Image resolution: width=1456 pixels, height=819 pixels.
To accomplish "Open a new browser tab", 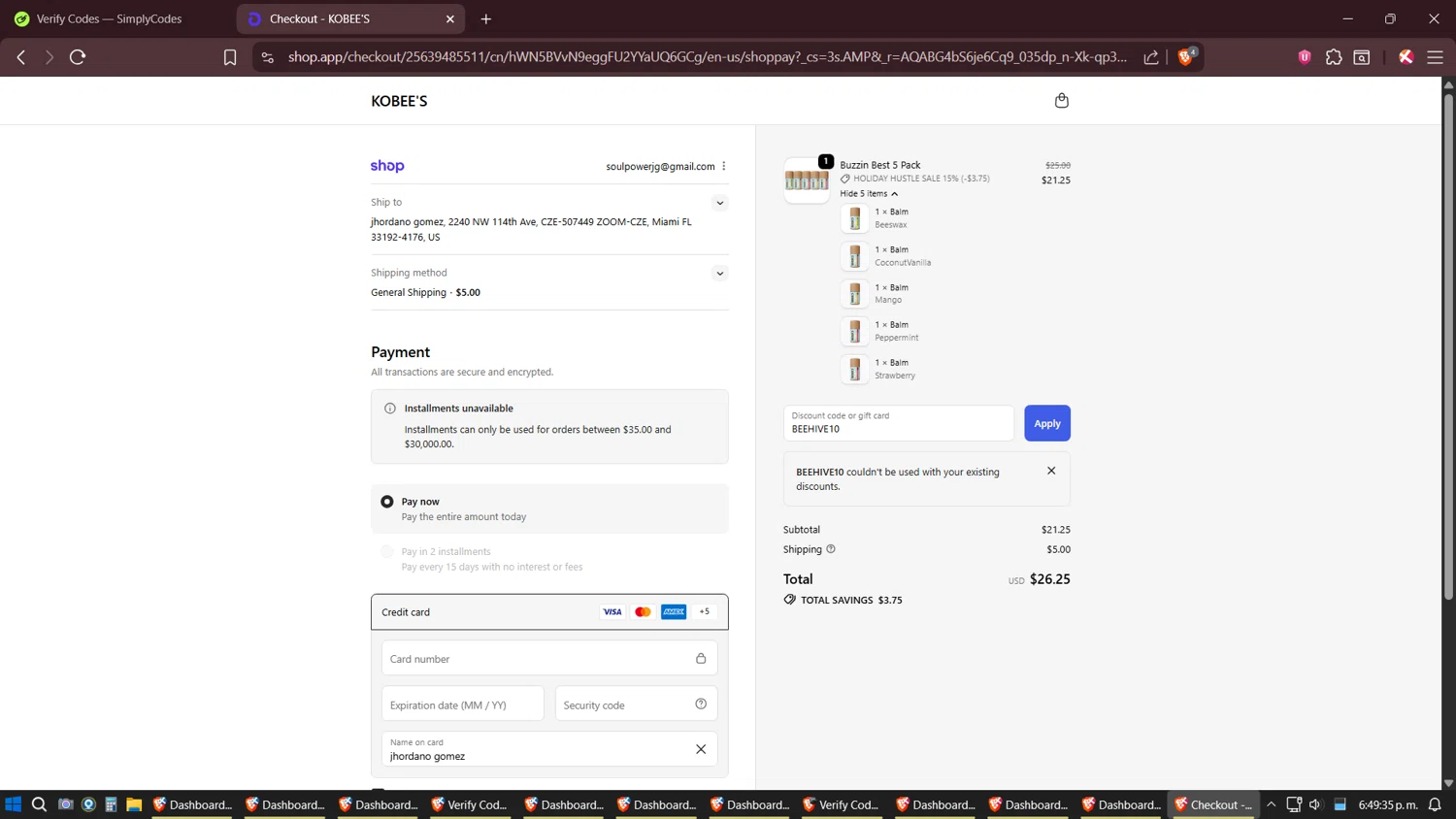I will point(486,18).
